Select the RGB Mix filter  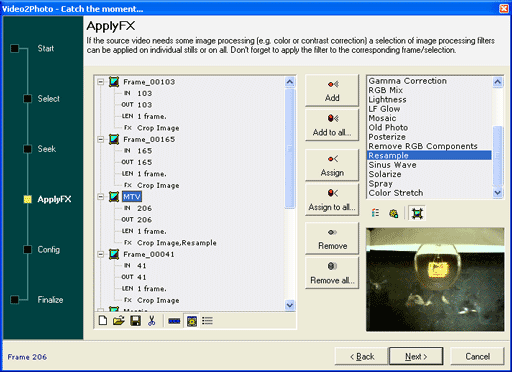(429, 90)
